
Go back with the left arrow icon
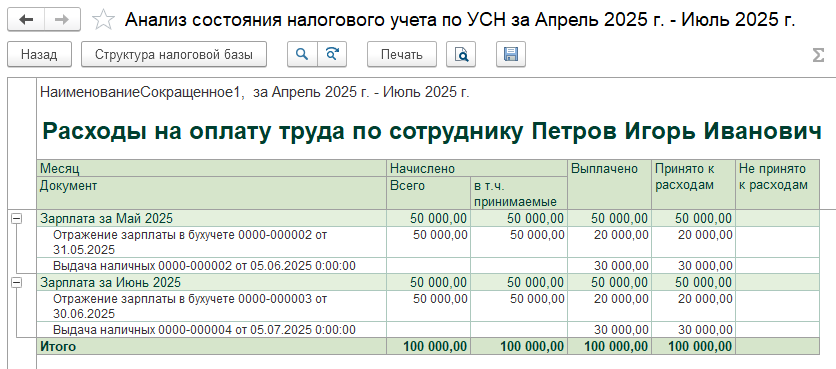tap(26, 20)
